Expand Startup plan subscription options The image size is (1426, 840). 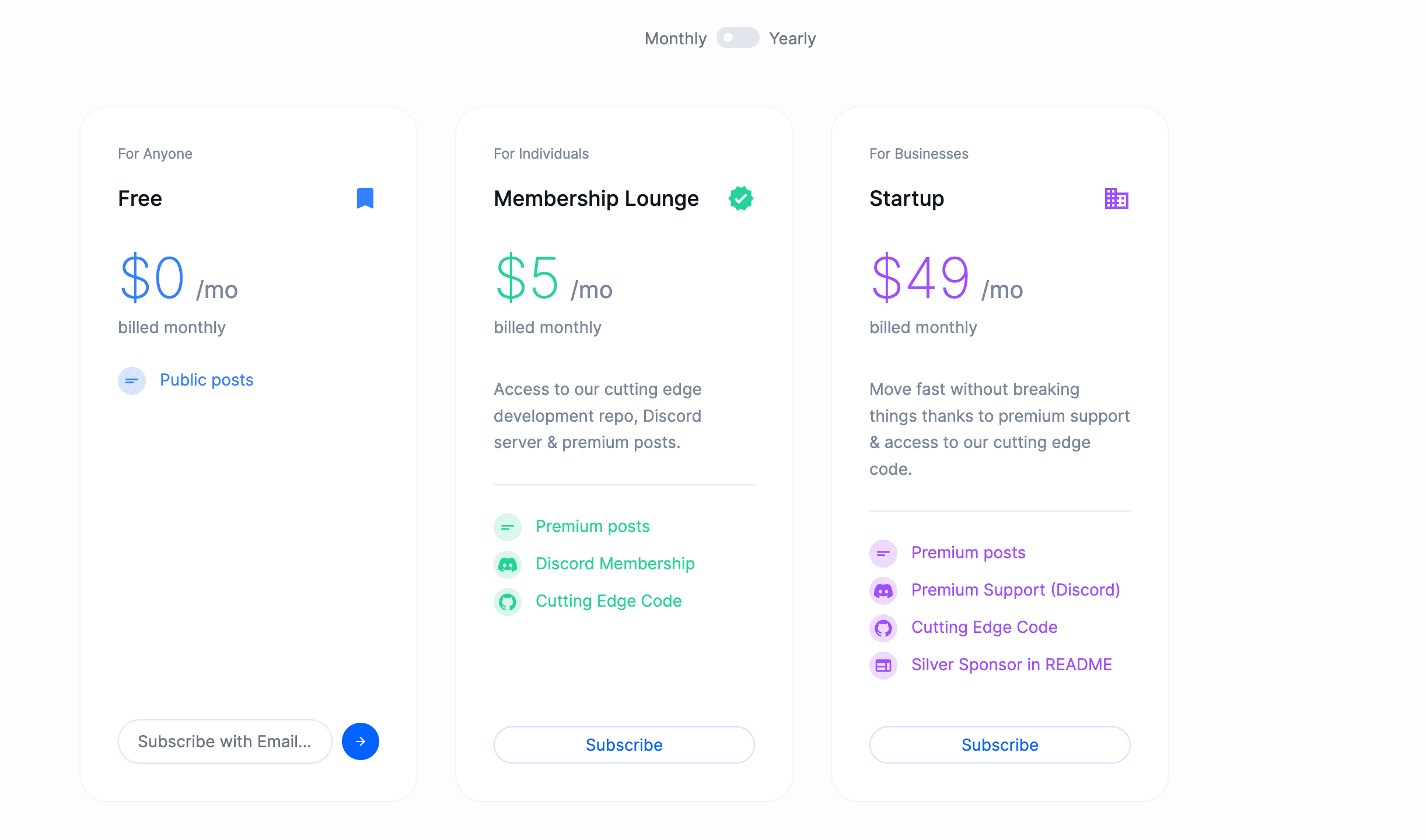pyautogui.click(x=999, y=744)
